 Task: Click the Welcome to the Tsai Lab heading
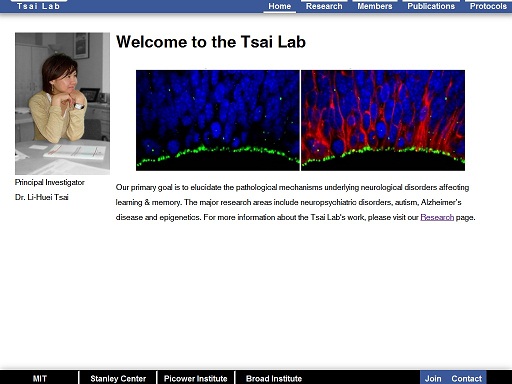211,42
